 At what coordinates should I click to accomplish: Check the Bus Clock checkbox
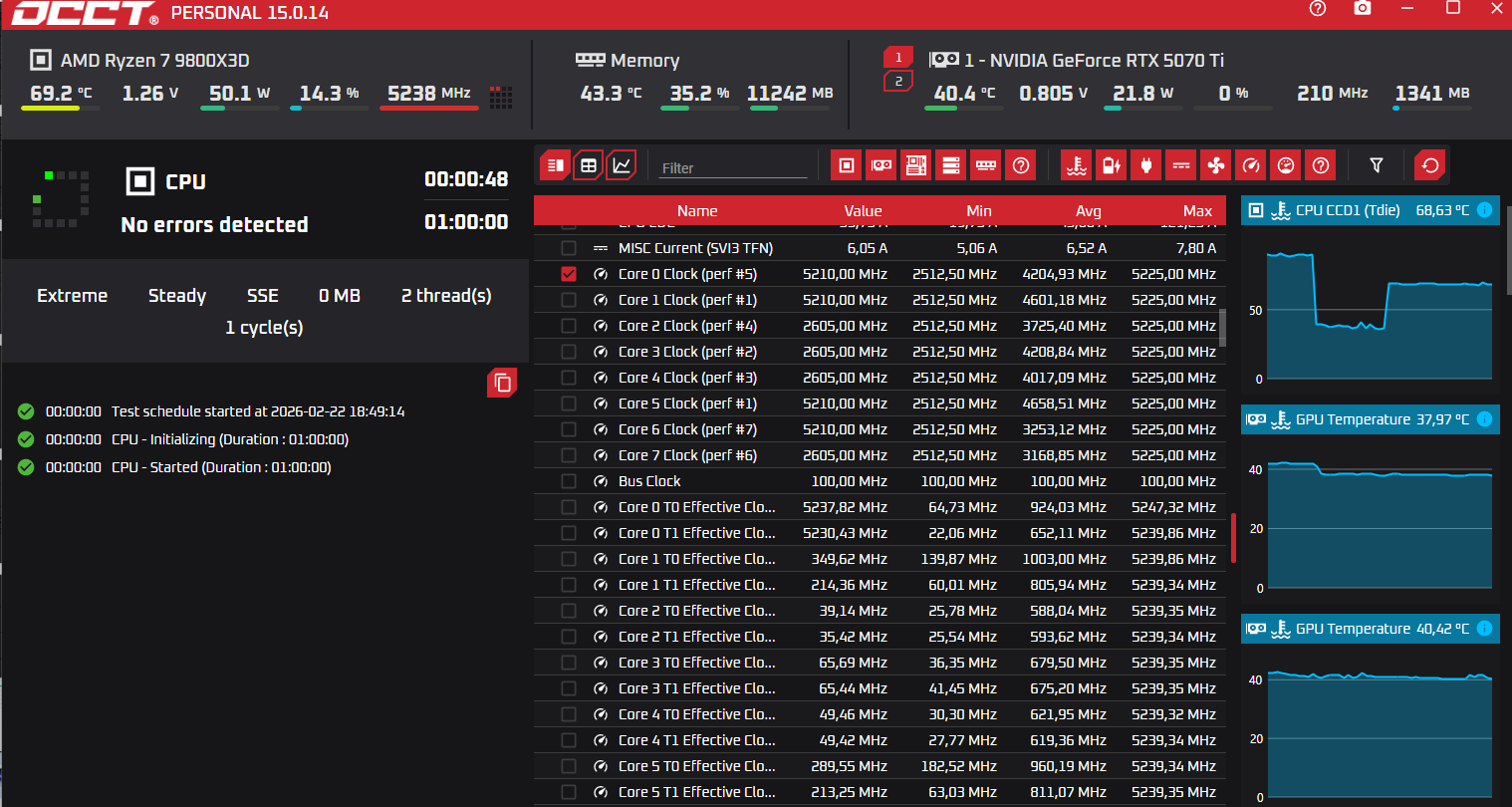click(x=569, y=481)
